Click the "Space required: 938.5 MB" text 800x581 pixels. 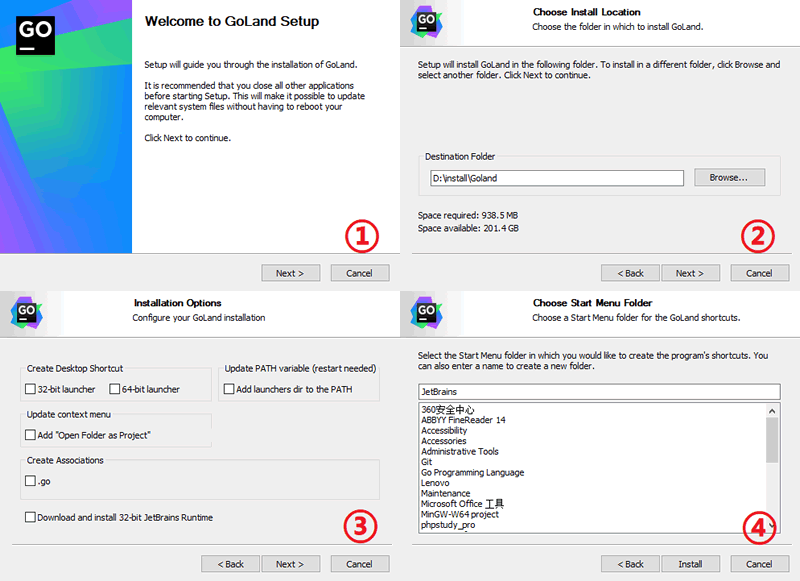(468, 215)
